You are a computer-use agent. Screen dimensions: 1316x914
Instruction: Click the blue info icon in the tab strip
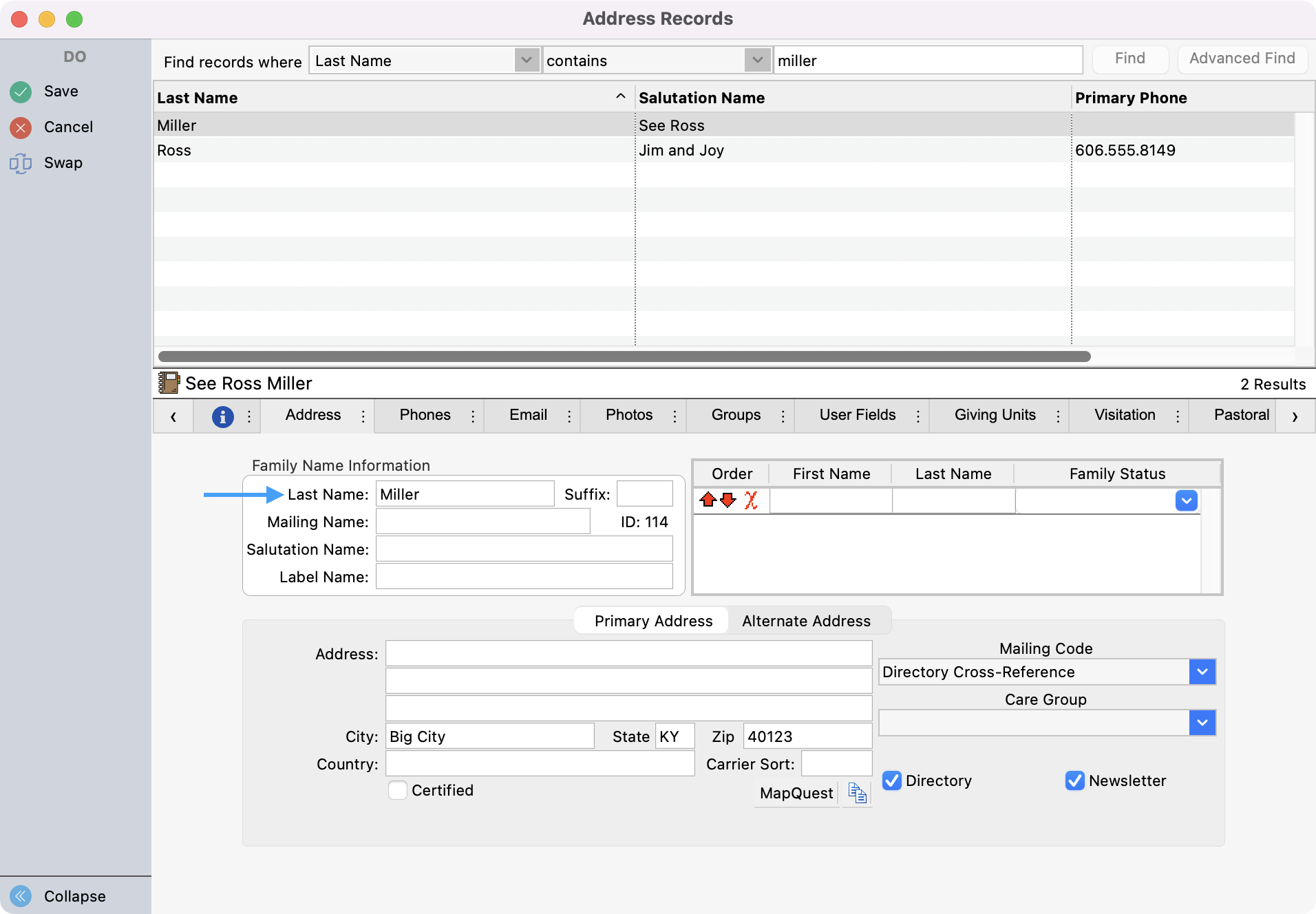click(x=222, y=416)
